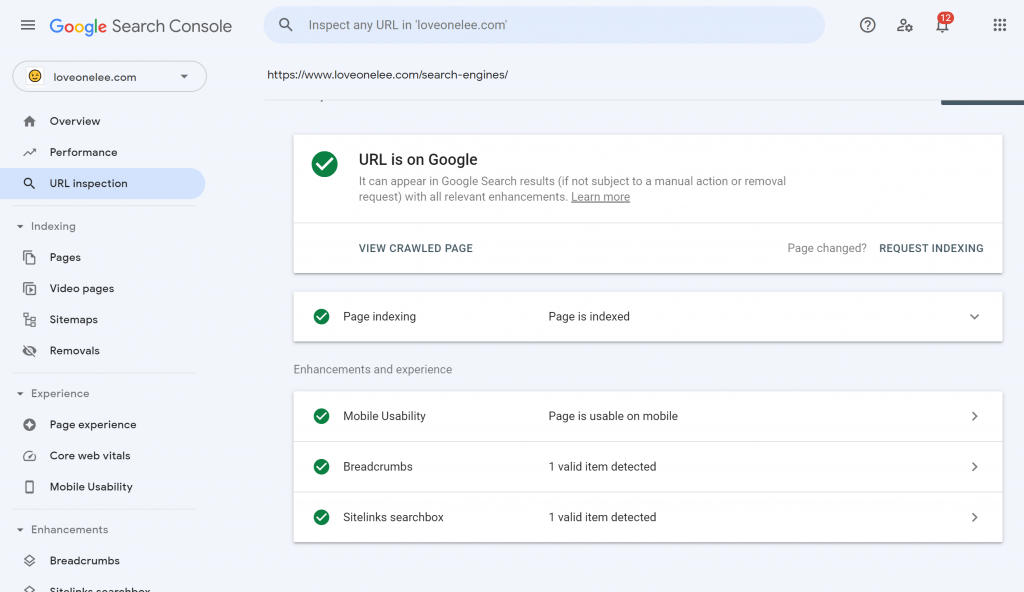Click green check icon on Breadcrumbs row

321,467
